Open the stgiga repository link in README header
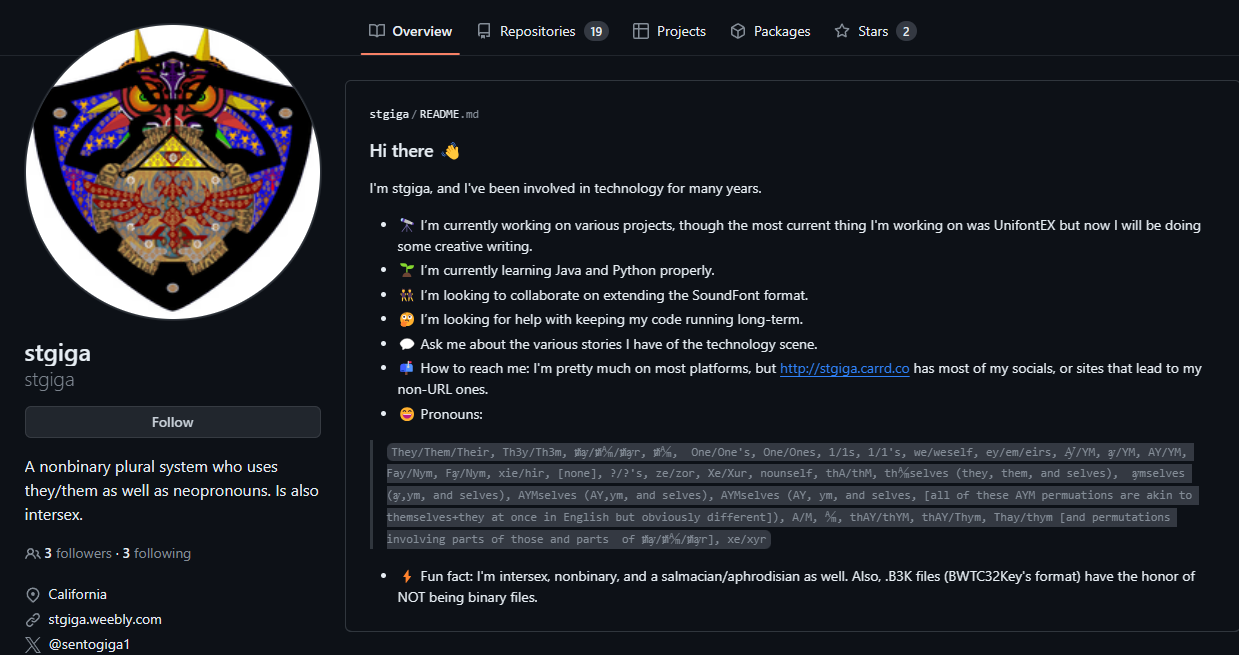 tap(389, 114)
